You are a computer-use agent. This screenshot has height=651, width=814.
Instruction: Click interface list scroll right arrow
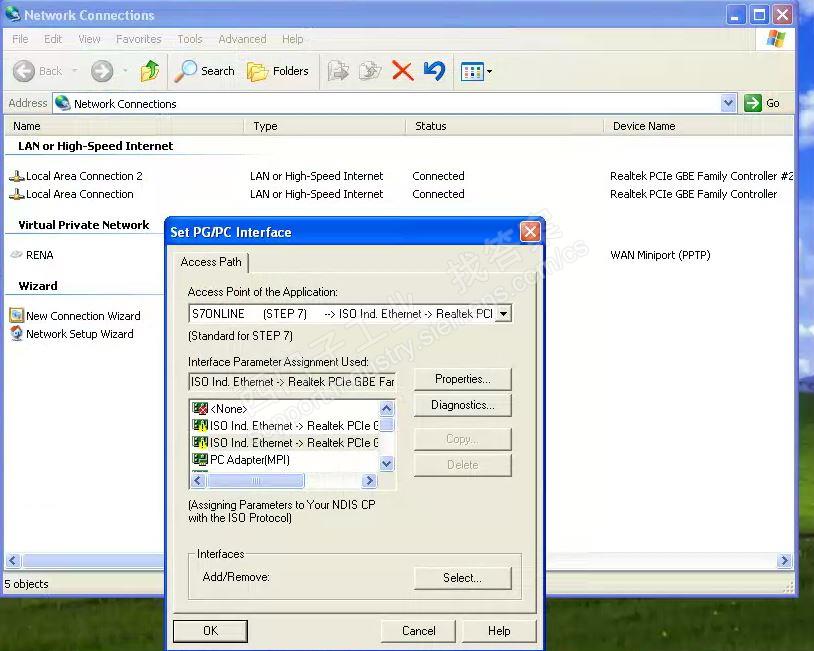coord(369,481)
